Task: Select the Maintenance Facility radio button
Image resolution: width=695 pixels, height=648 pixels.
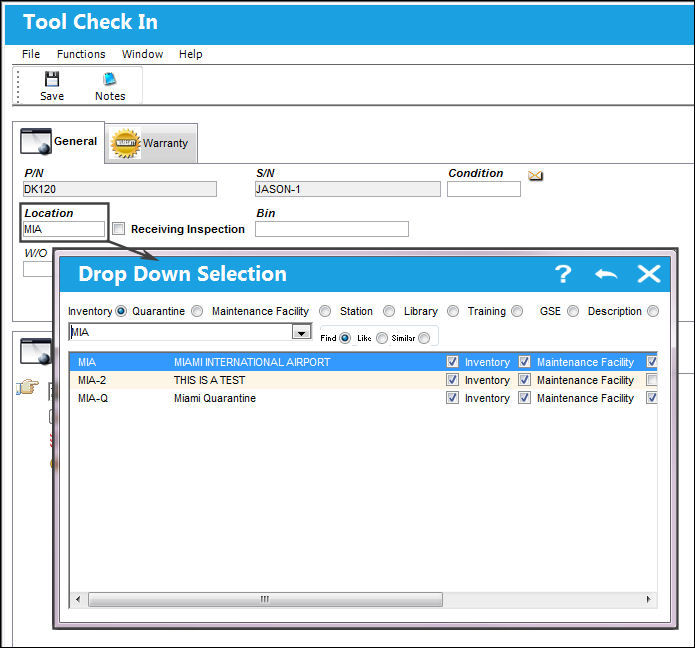Action: pyautogui.click(x=325, y=311)
